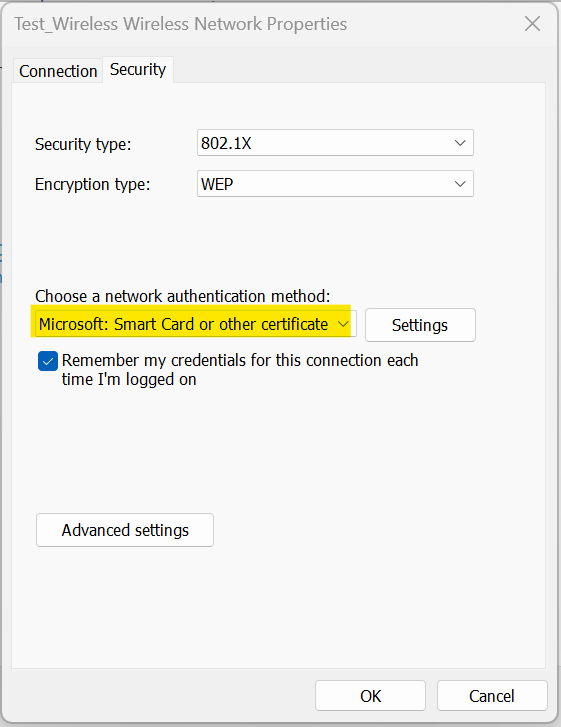561x727 pixels.
Task: Open the network authentication method dropdown
Action: tap(196, 324)
